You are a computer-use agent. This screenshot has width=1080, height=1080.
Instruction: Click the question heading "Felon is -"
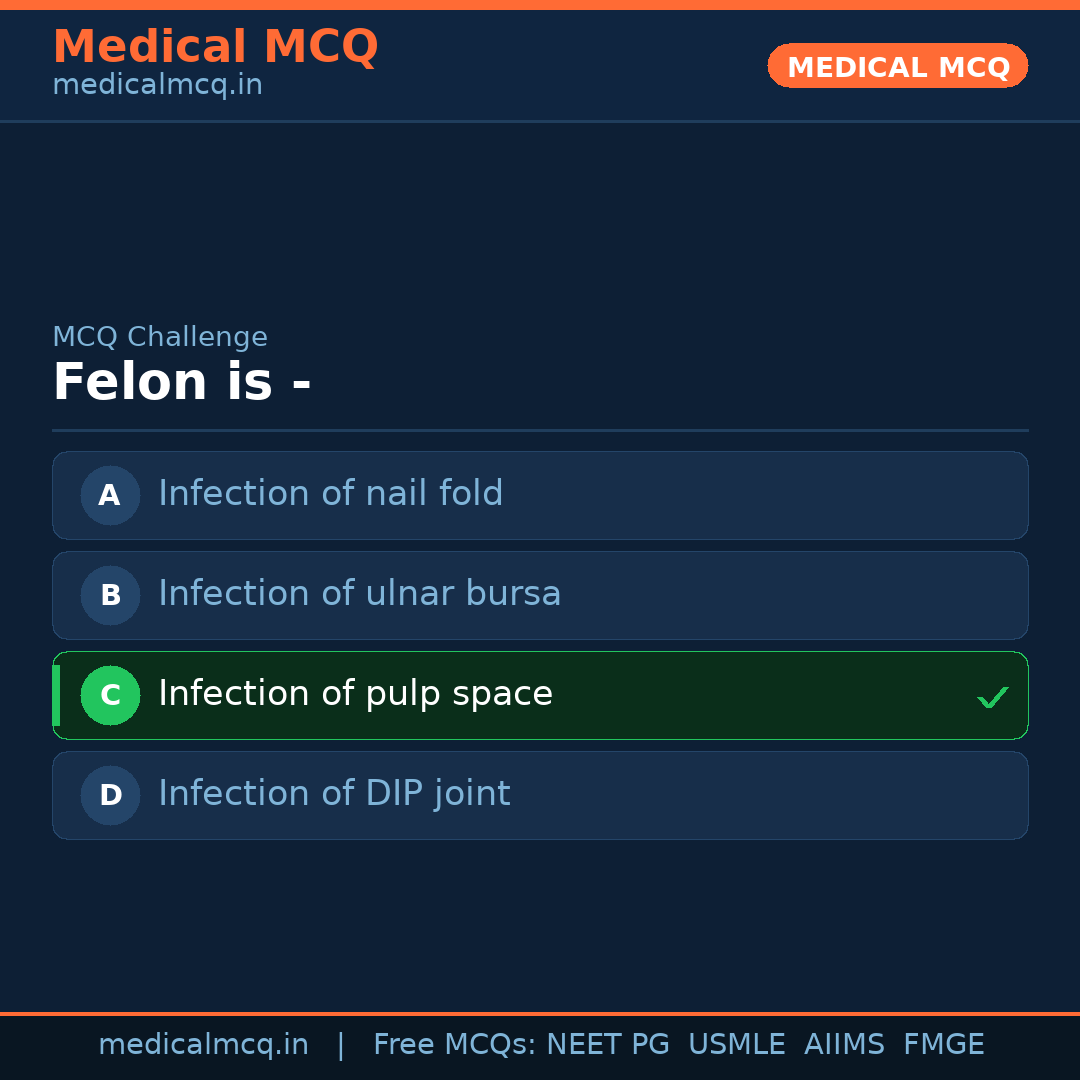tap(181, 383)
